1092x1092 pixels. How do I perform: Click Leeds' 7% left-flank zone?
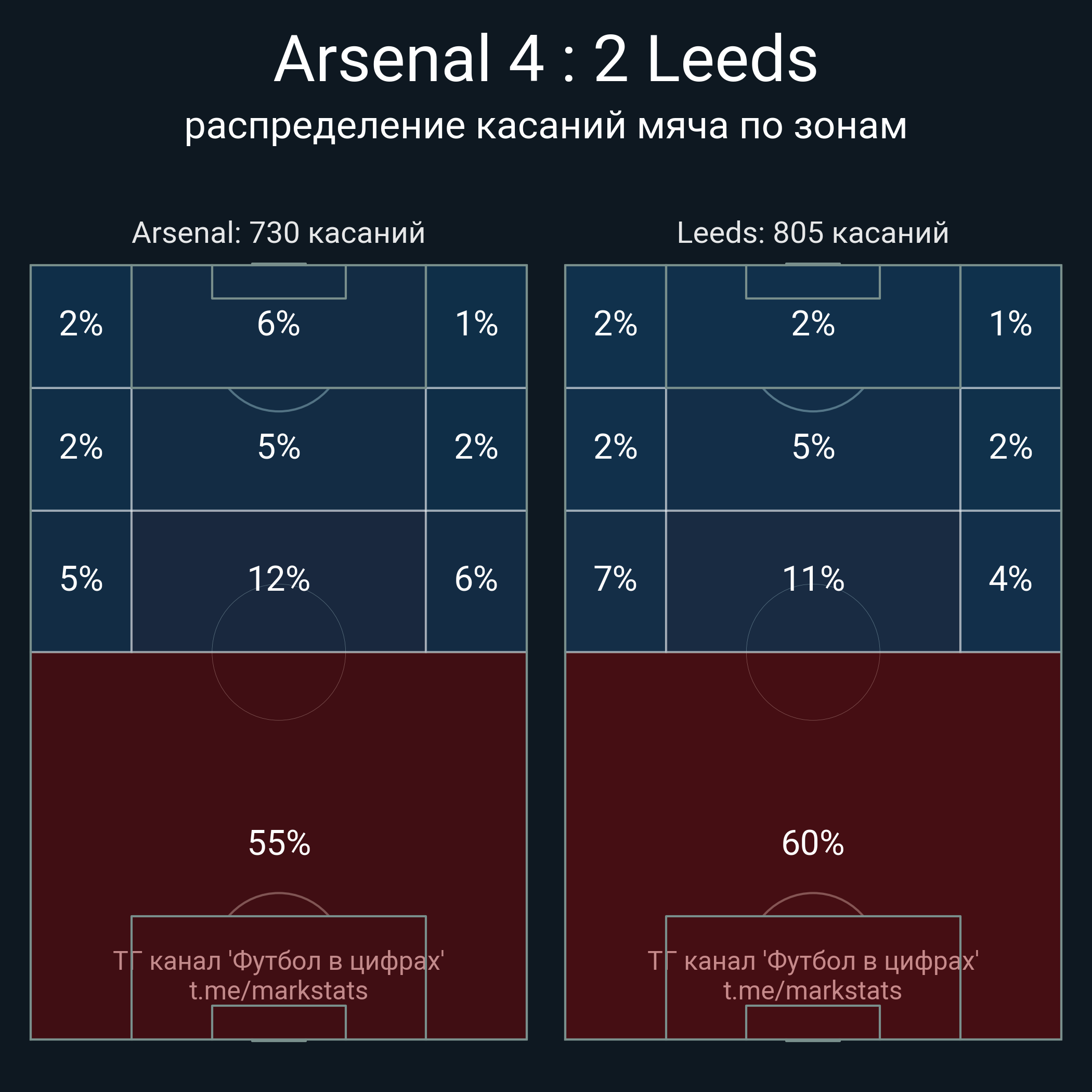point(615,579)
